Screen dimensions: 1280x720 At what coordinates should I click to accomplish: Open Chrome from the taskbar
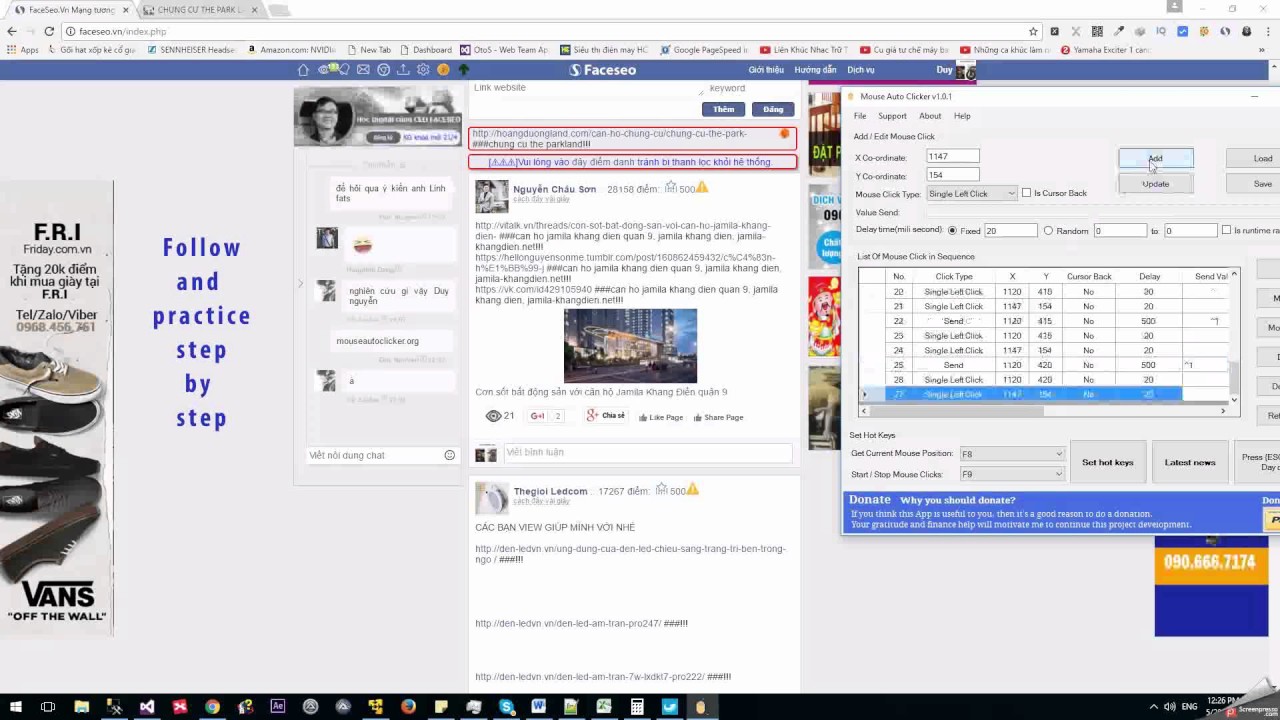(x=212, y=707)
